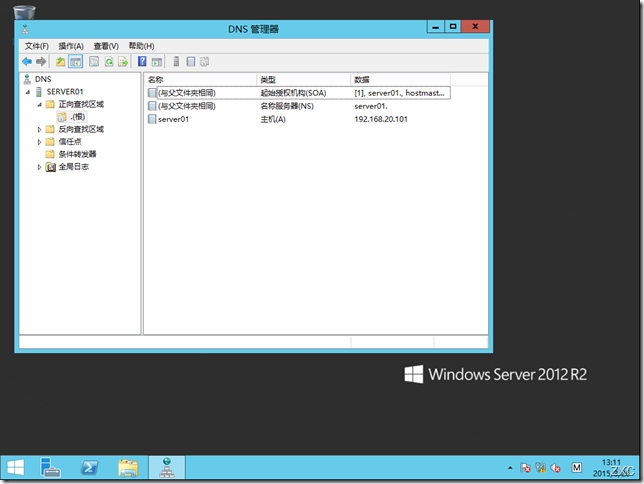The image size is (644, 484).
Task: Click the new record toolbar icon
Action: [x=191, y=62]
